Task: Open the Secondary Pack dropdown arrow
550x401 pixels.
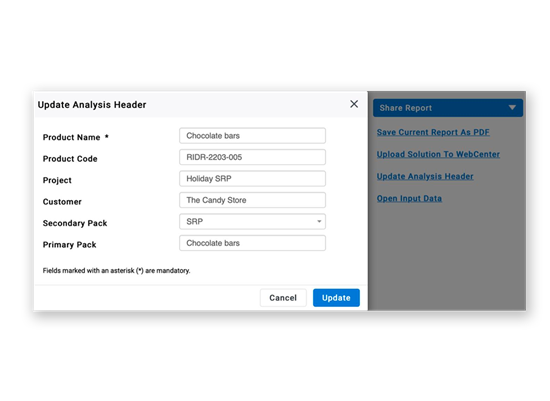Action: click(x=319, y=221)
